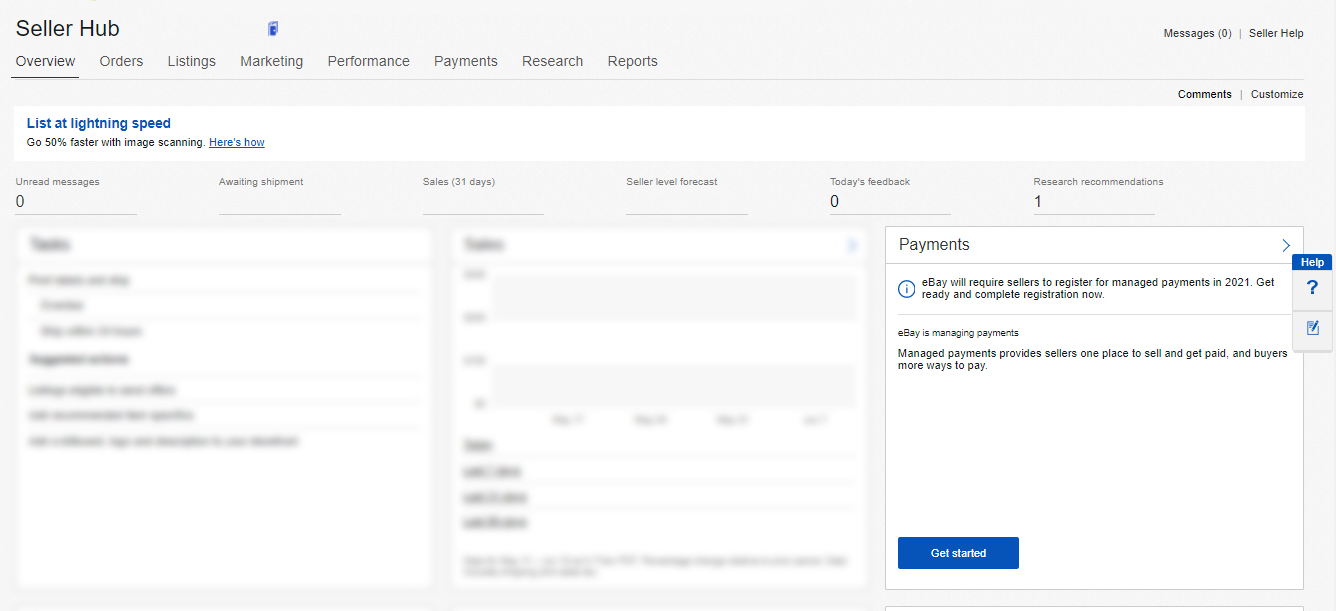1336x611 pixels.
Task: Go to the Listings tab
Action: [191, 61]
